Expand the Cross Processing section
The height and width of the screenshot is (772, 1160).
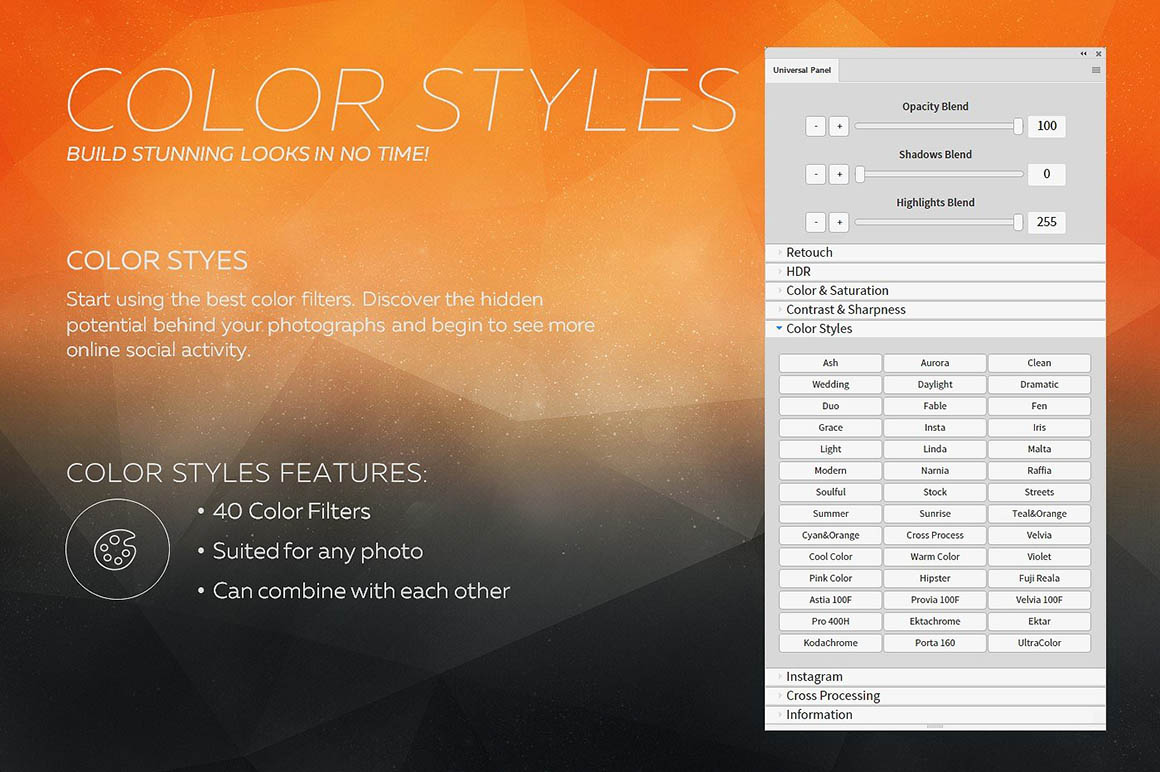tap(832, 695)
